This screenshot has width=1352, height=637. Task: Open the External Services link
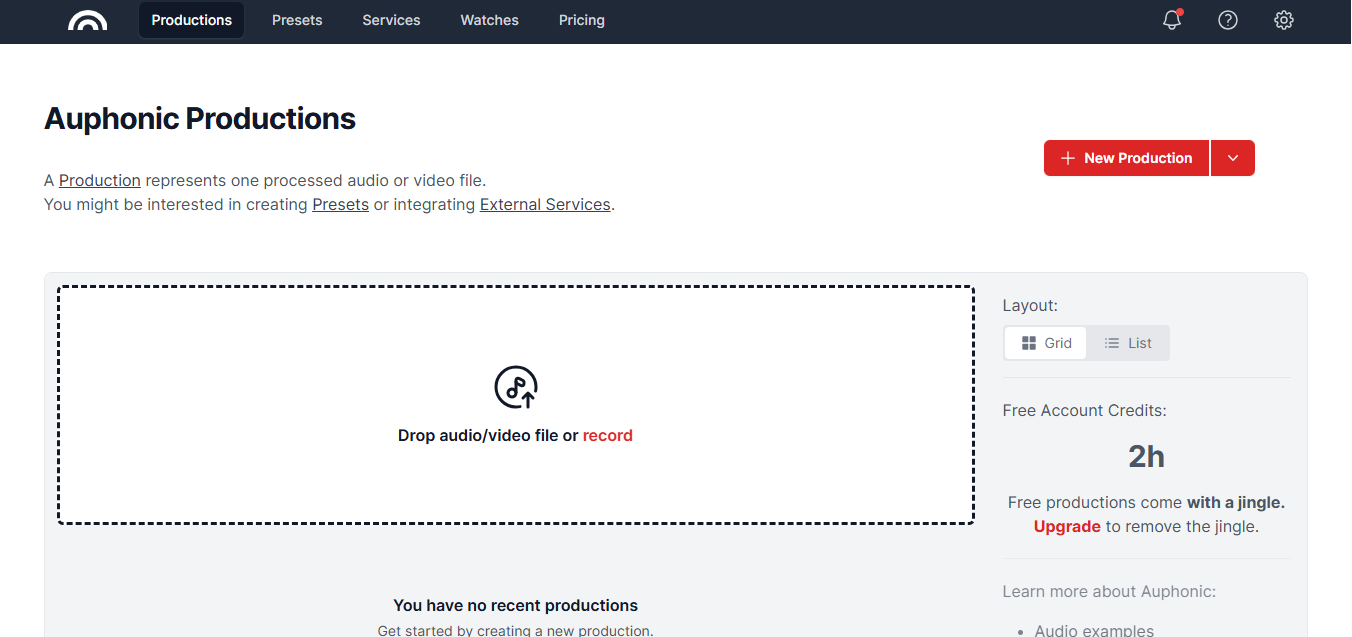point(545,204)
